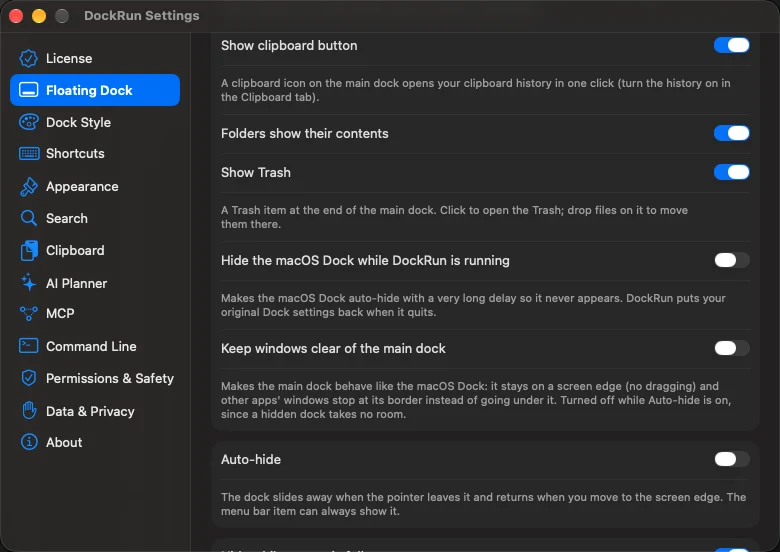Go to Appearance settings
The height and width of the screenshot is (552, 780).
[95, 186]
